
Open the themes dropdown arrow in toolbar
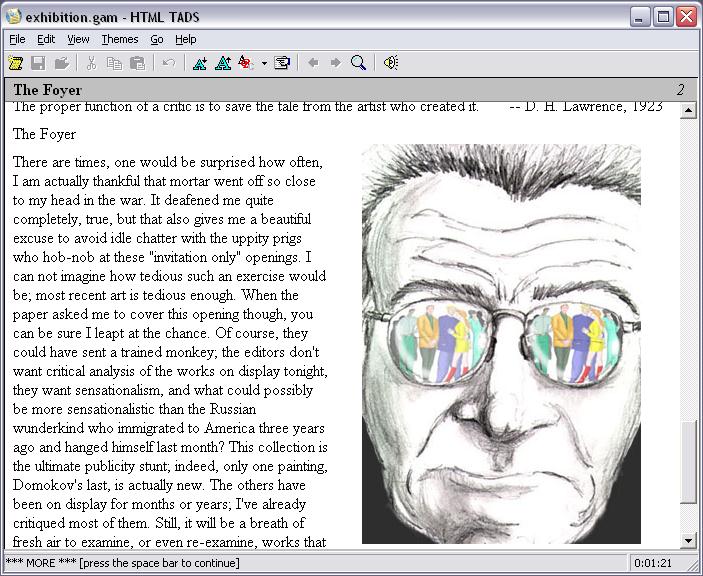tap(265, 63)
